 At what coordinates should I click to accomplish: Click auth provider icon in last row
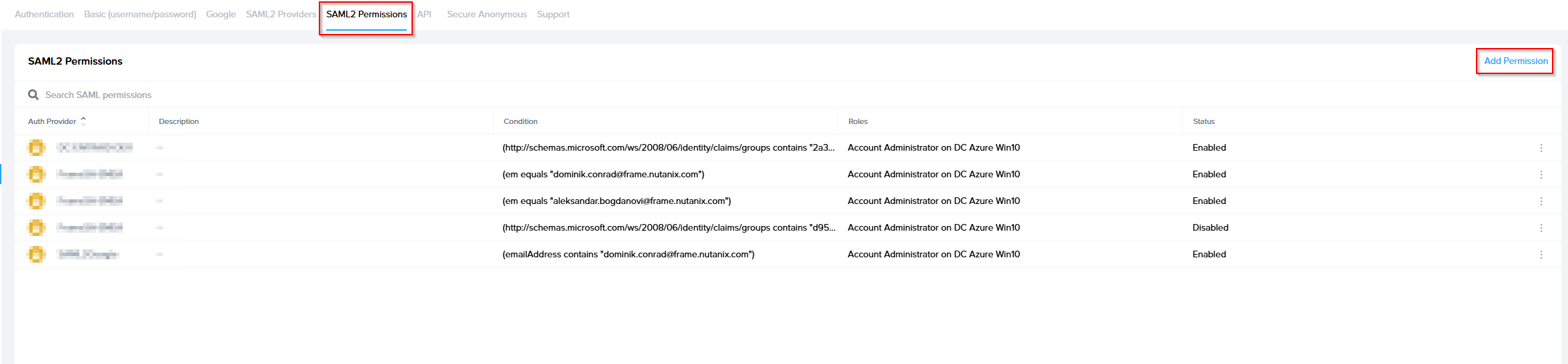pyautogui.click(x=37, y=254)
